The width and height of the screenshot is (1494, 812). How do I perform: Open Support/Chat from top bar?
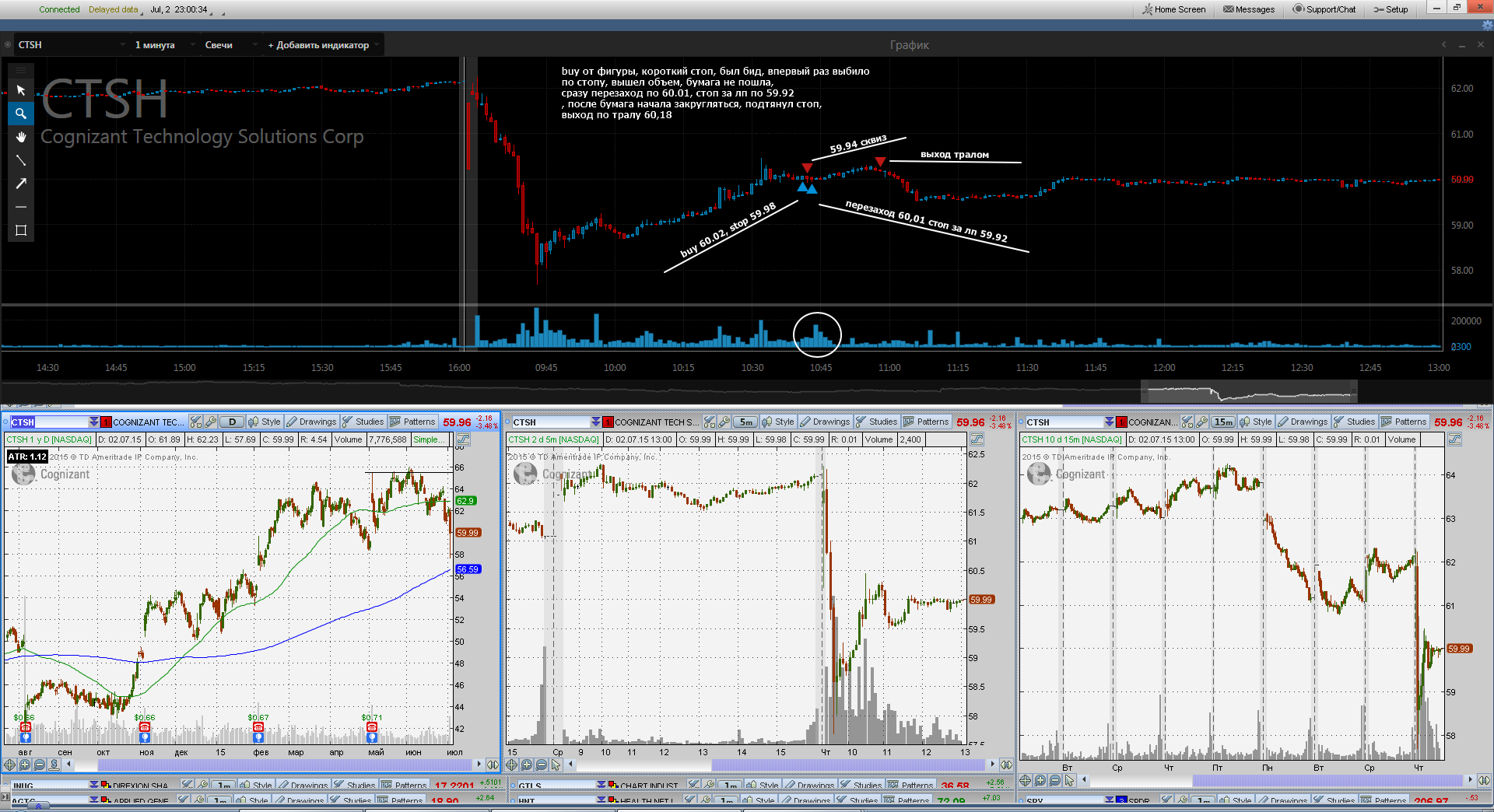point(1324,9)
